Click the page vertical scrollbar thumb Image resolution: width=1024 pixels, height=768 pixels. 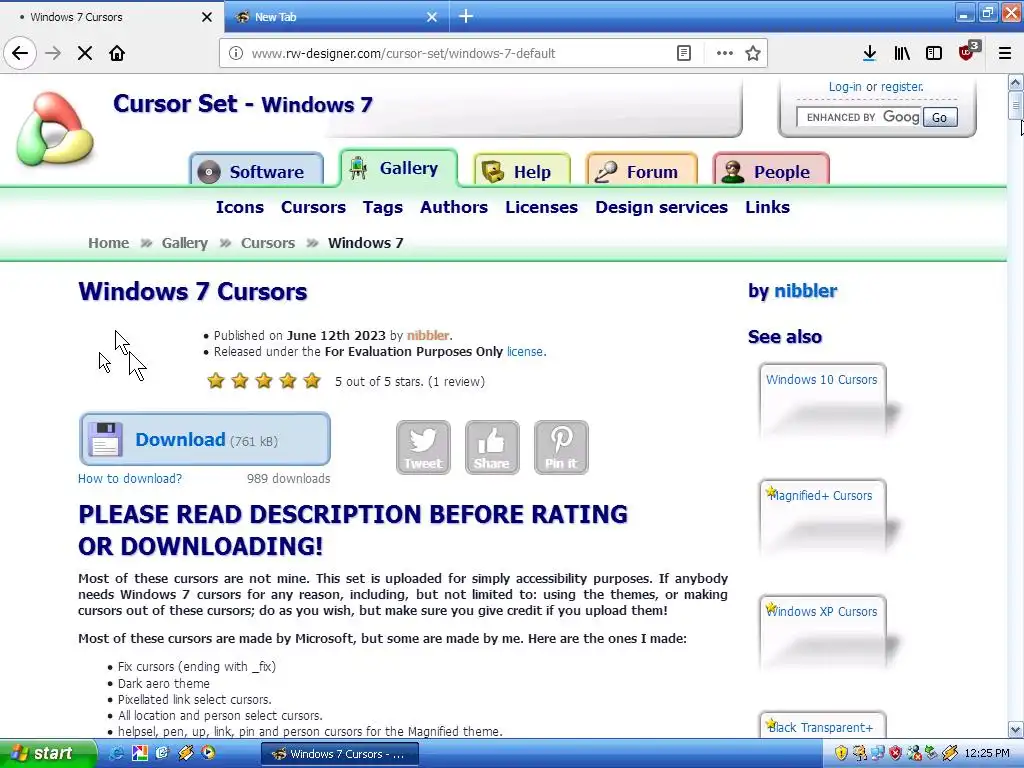click(x=1015, y=106)
